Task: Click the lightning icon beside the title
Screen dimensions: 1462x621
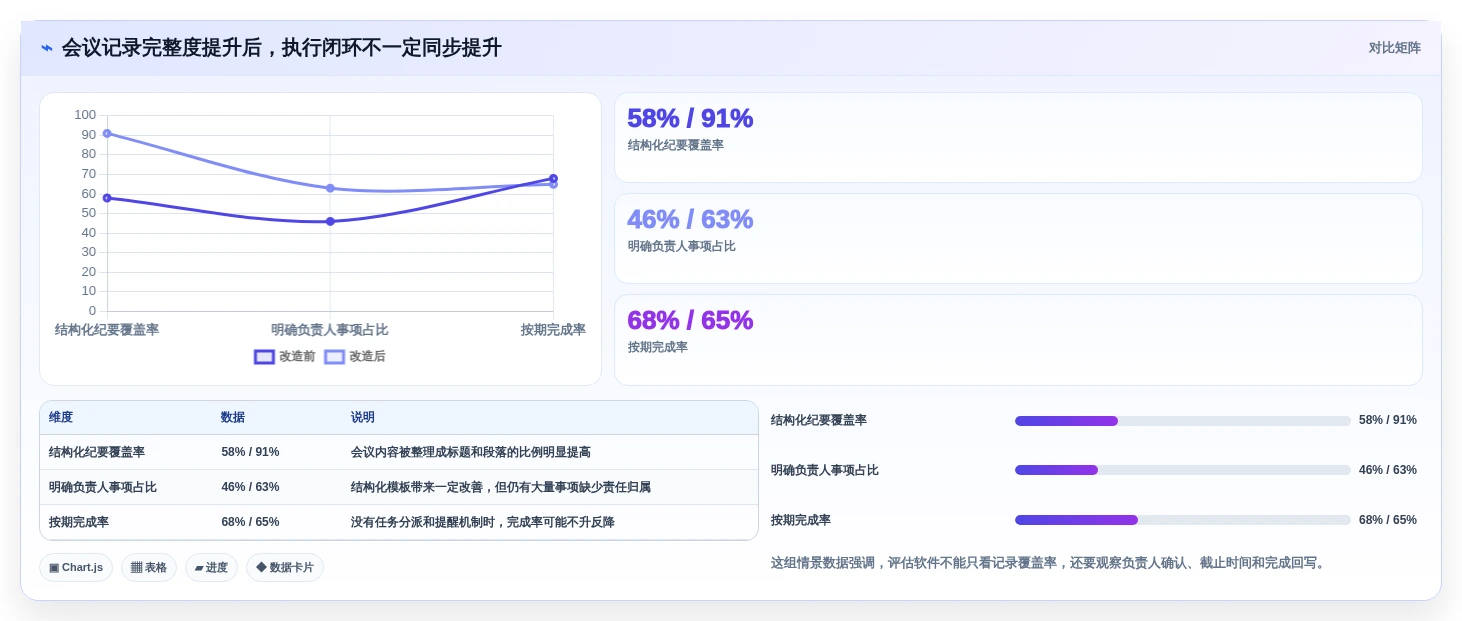Action: pos(47,48)
